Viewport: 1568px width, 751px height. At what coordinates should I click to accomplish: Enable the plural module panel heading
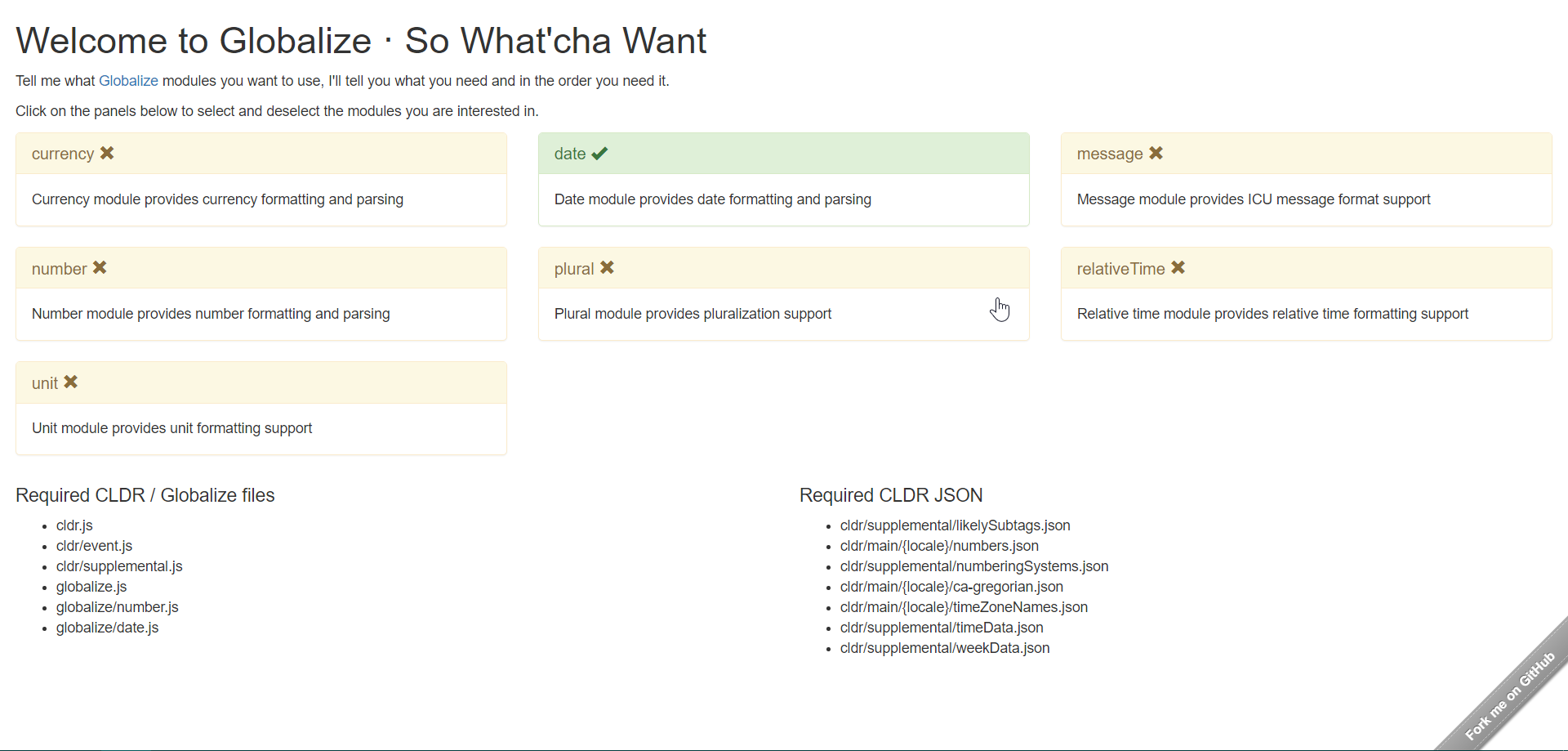pyautogui.click(x=784, y=268)
